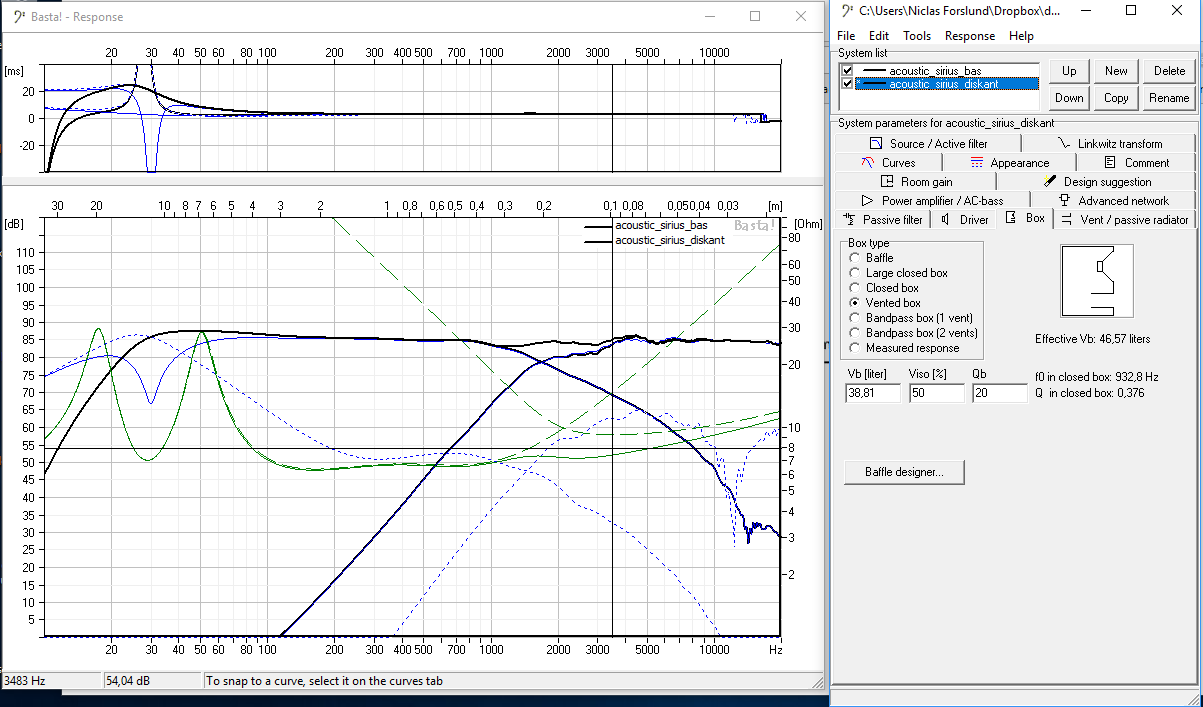The image size is (1203, 707).
Task: Click the Appearance tab dotted-lines icon
Action: 977,162
